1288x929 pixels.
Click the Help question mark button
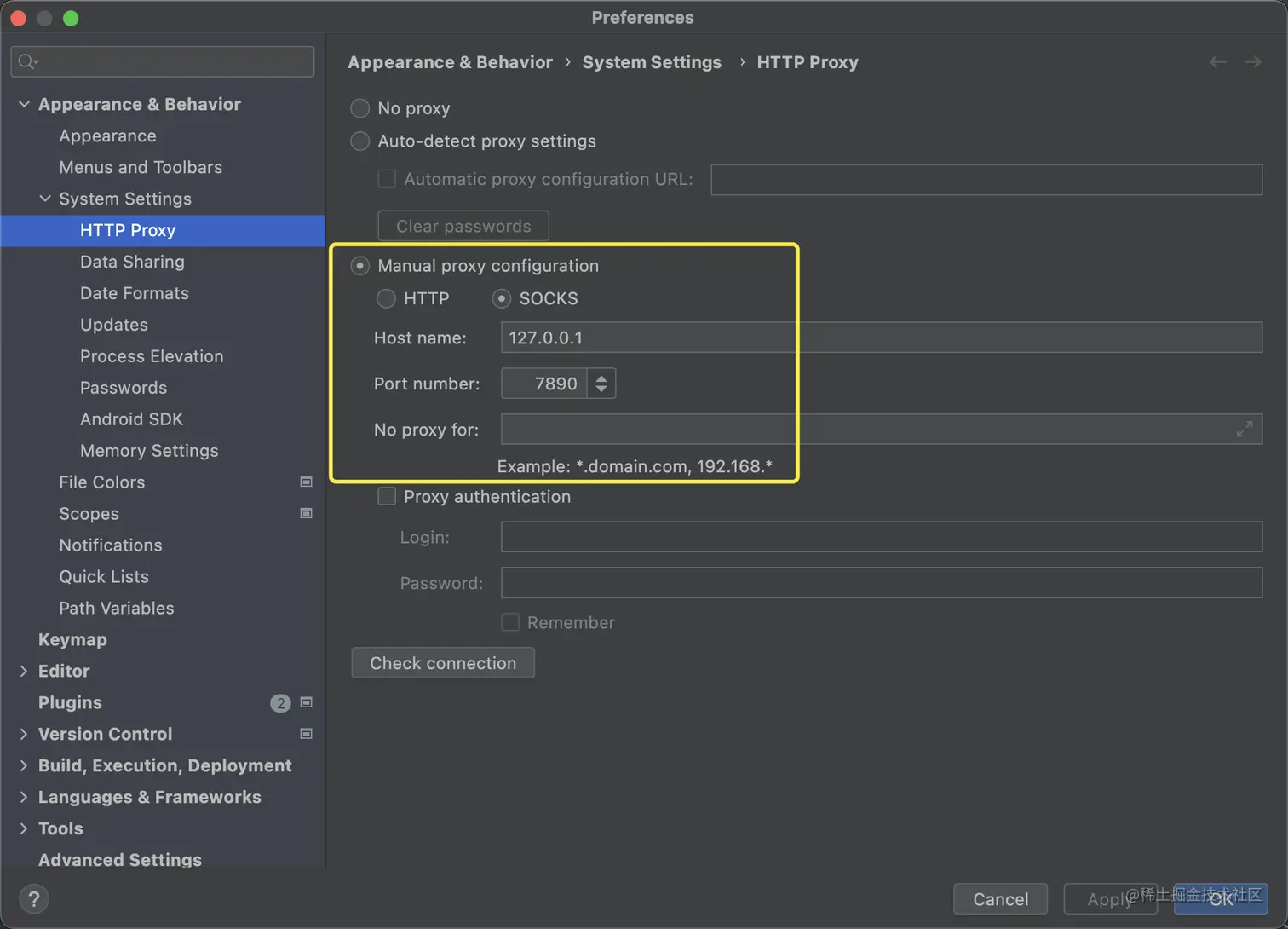(33, 898)
